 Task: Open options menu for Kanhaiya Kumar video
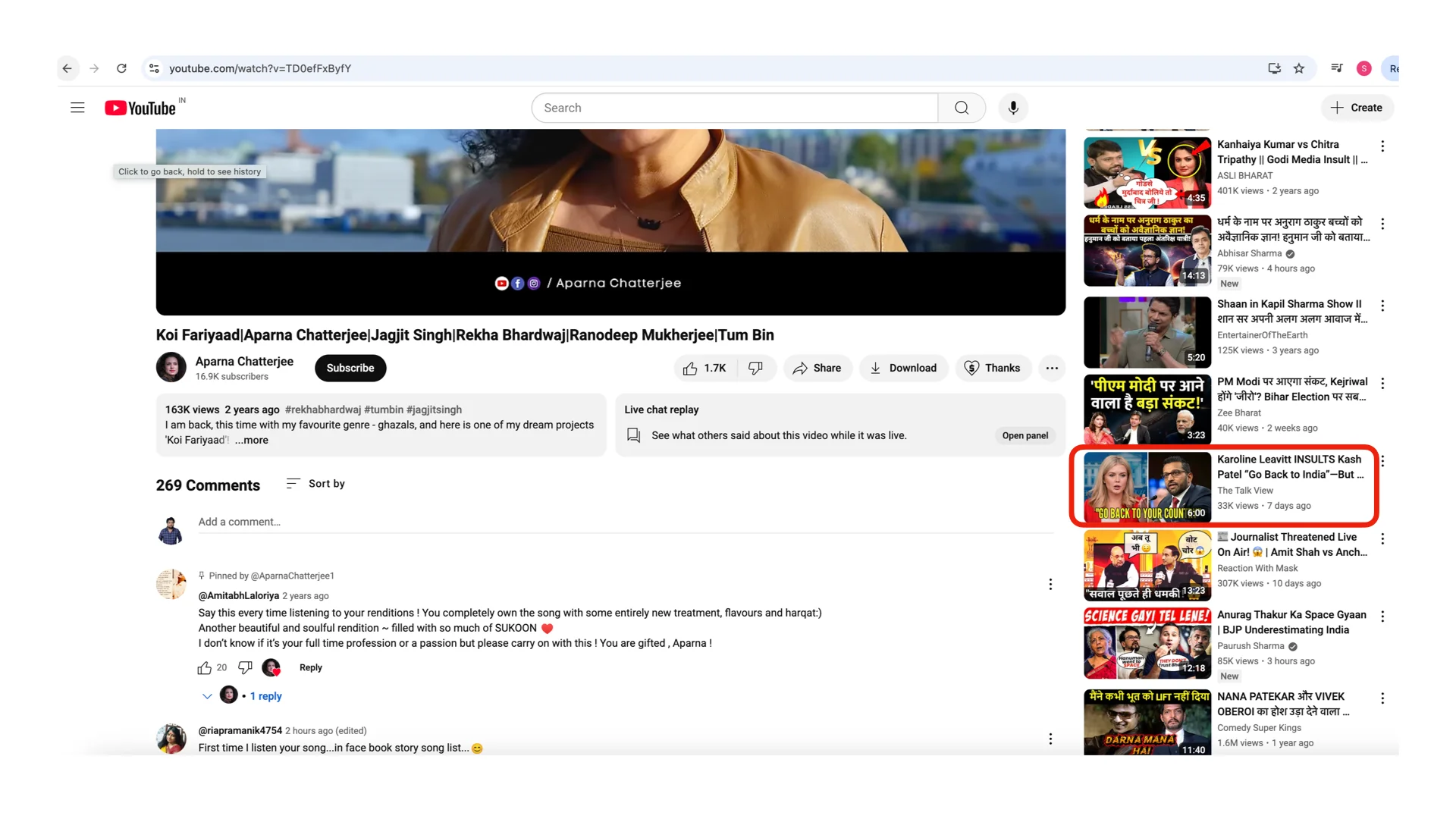click(1382, 146)
